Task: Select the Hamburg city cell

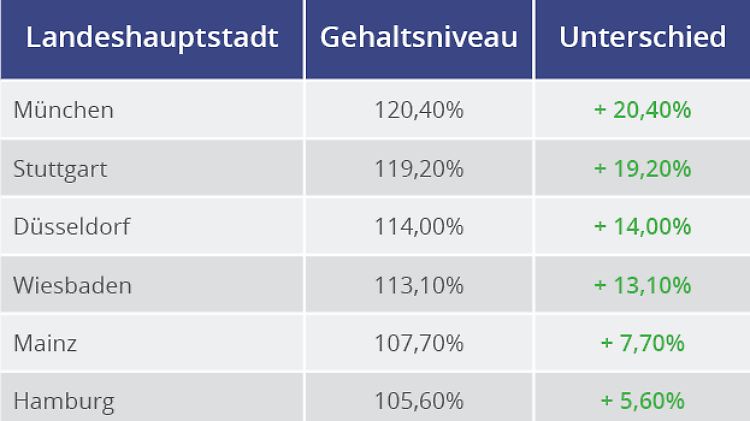Action: point(64,402)
